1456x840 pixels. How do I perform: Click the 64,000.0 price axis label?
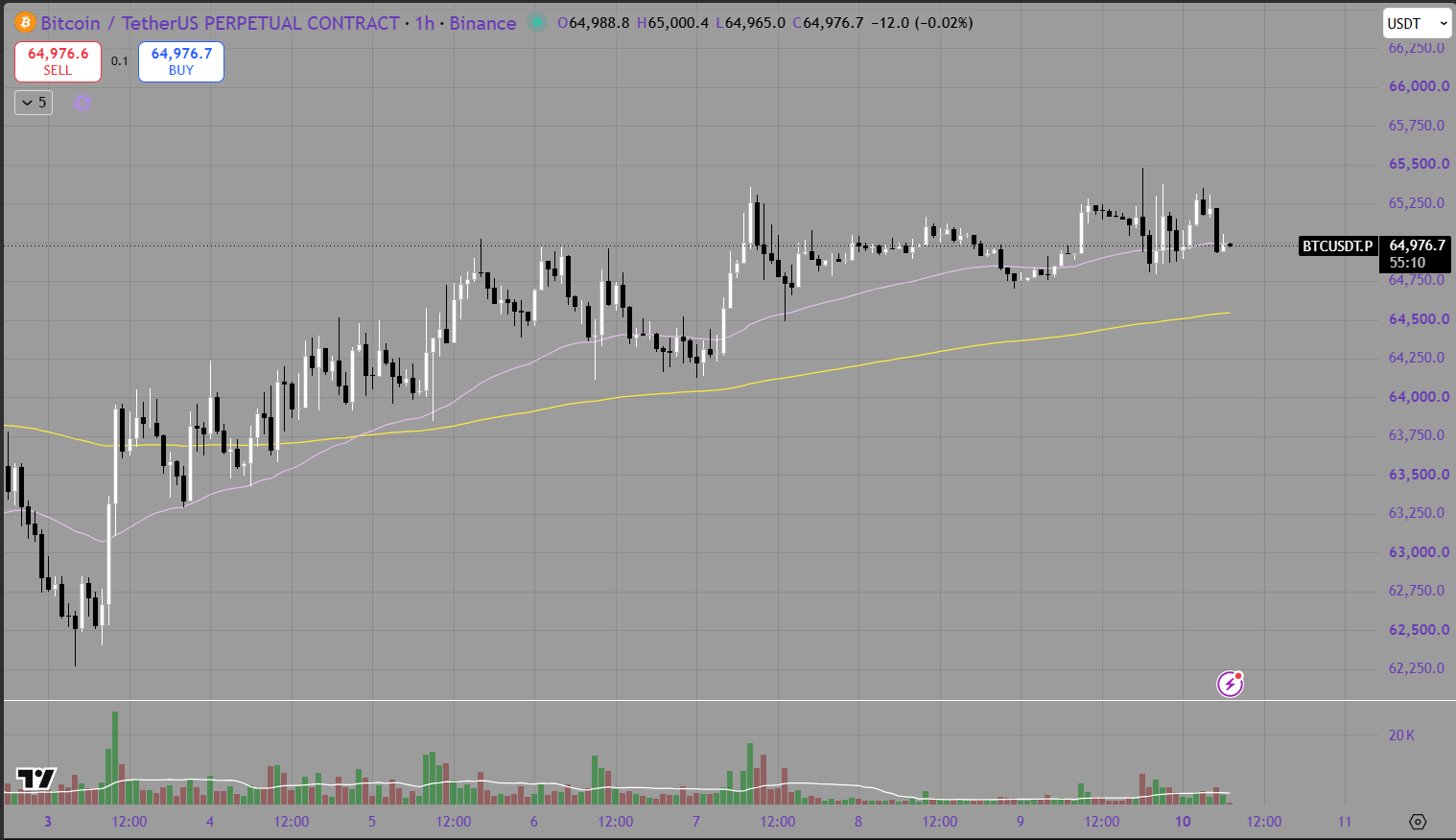click(1419, 397)
